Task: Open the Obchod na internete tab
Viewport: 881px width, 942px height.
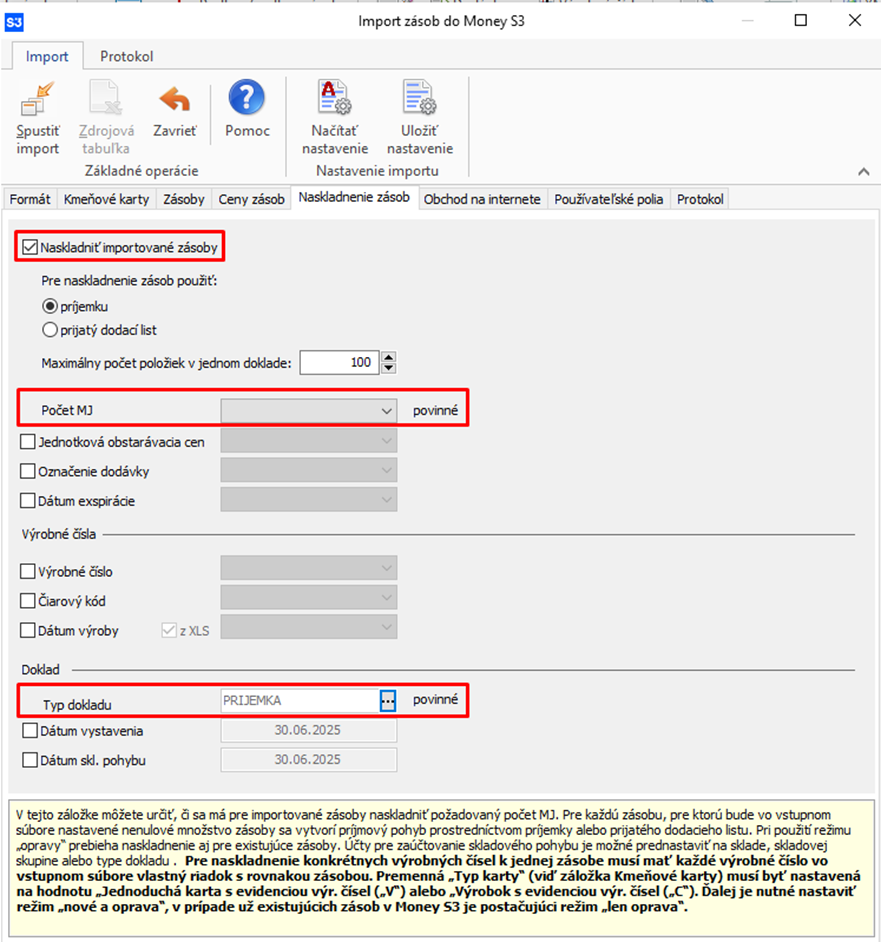Action: pyautogui.click(x=482, y=199)
